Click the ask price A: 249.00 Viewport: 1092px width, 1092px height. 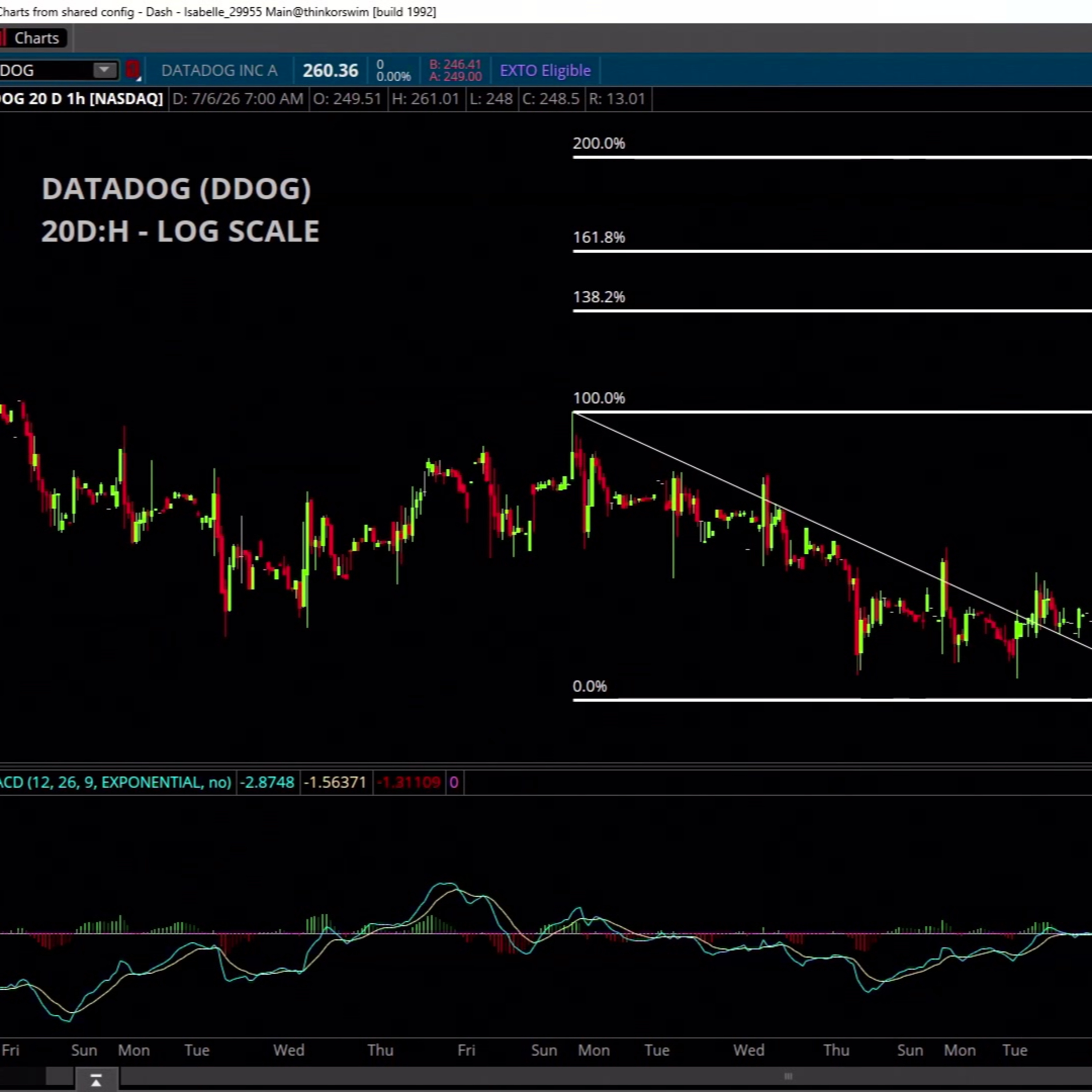[455, 76]
